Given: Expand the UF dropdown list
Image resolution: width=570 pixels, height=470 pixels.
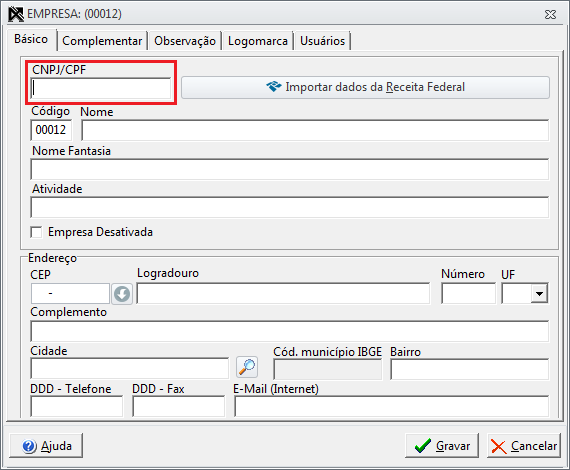Looking at the screenshot, I should (539, 293).
